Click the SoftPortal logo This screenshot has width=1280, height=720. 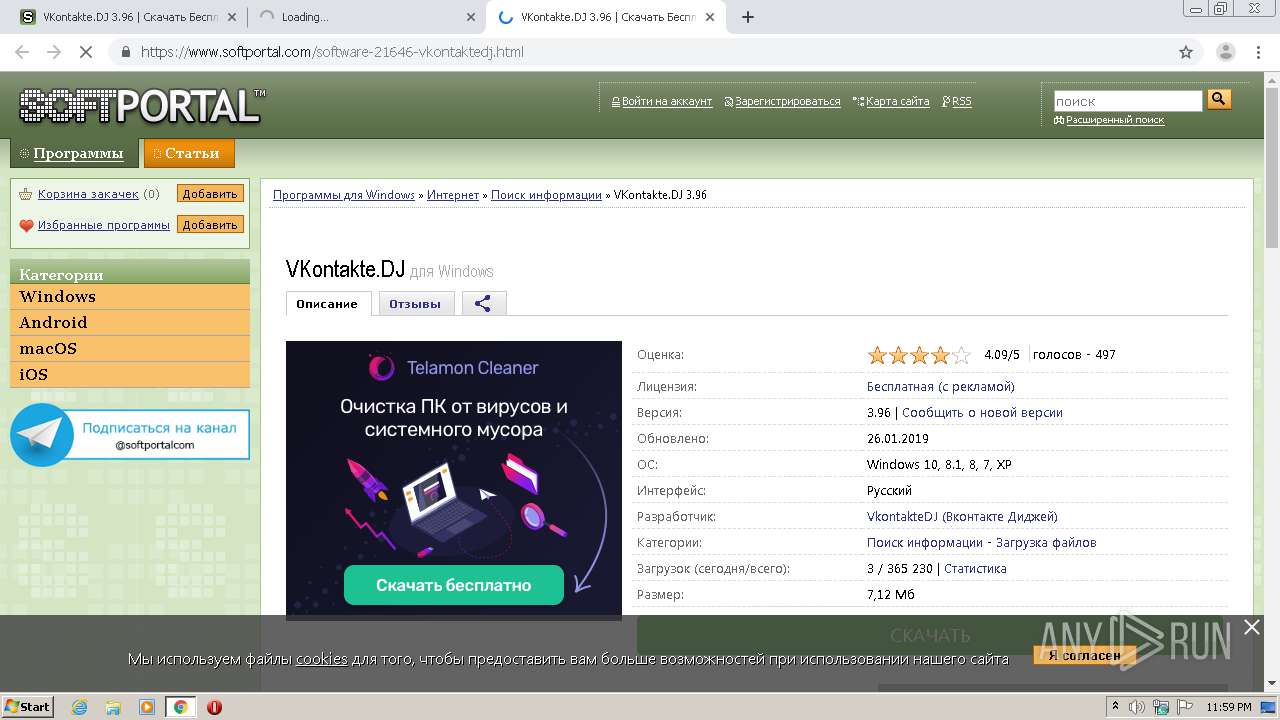pyautogui.click(x=142, y=105)
